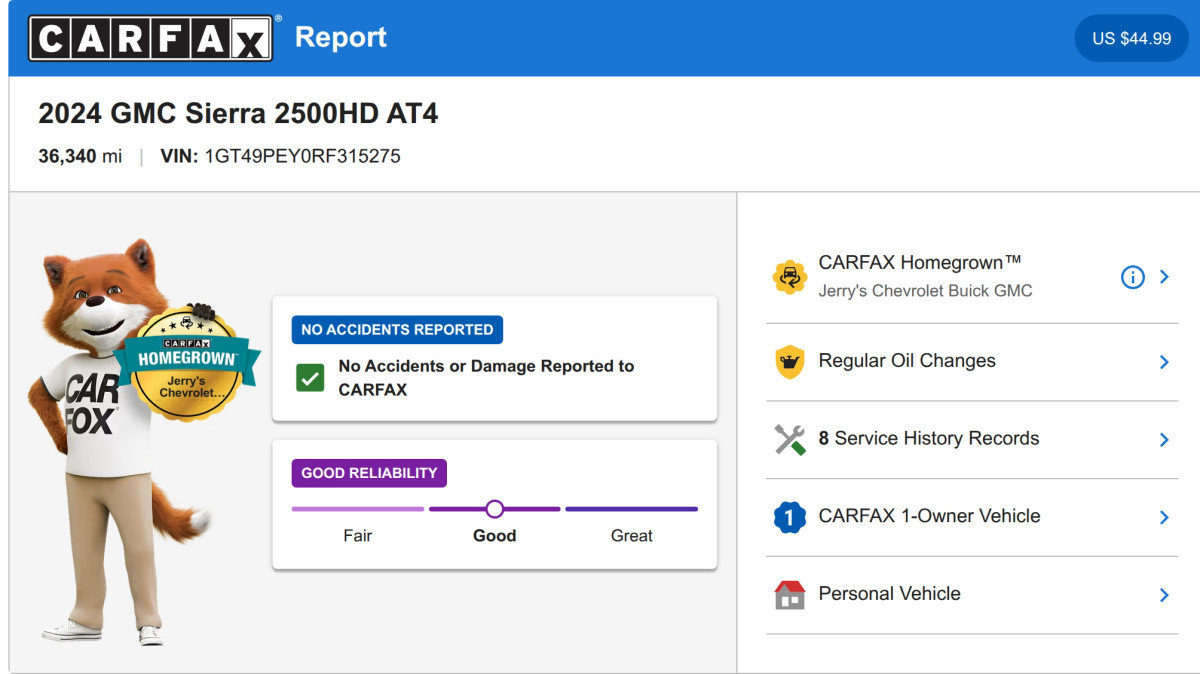Click the green No Accidents checkmark
The width and height of the screenshot is (1200, 674).
point(310,378)
